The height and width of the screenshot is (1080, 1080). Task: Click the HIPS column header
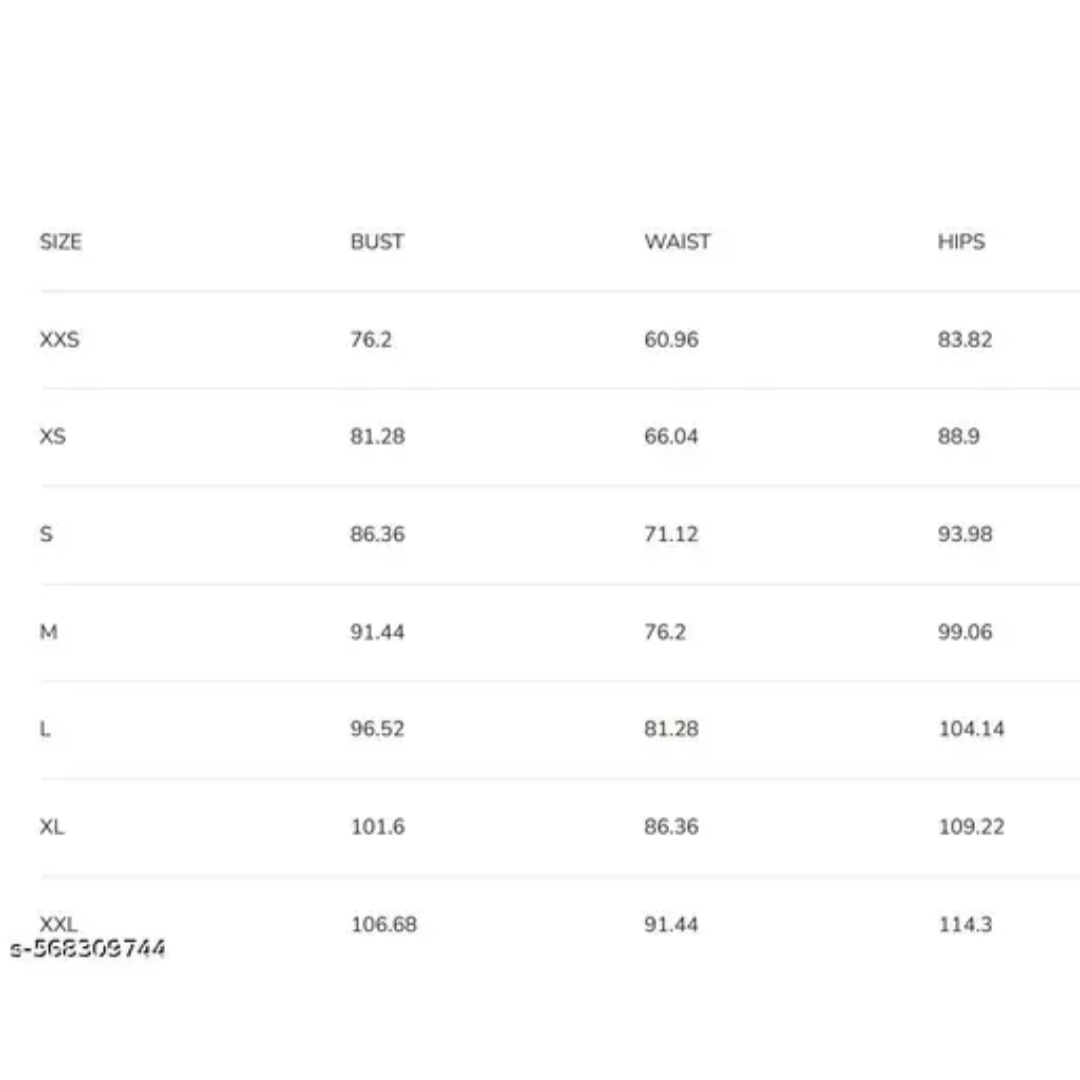coord(962,242)
